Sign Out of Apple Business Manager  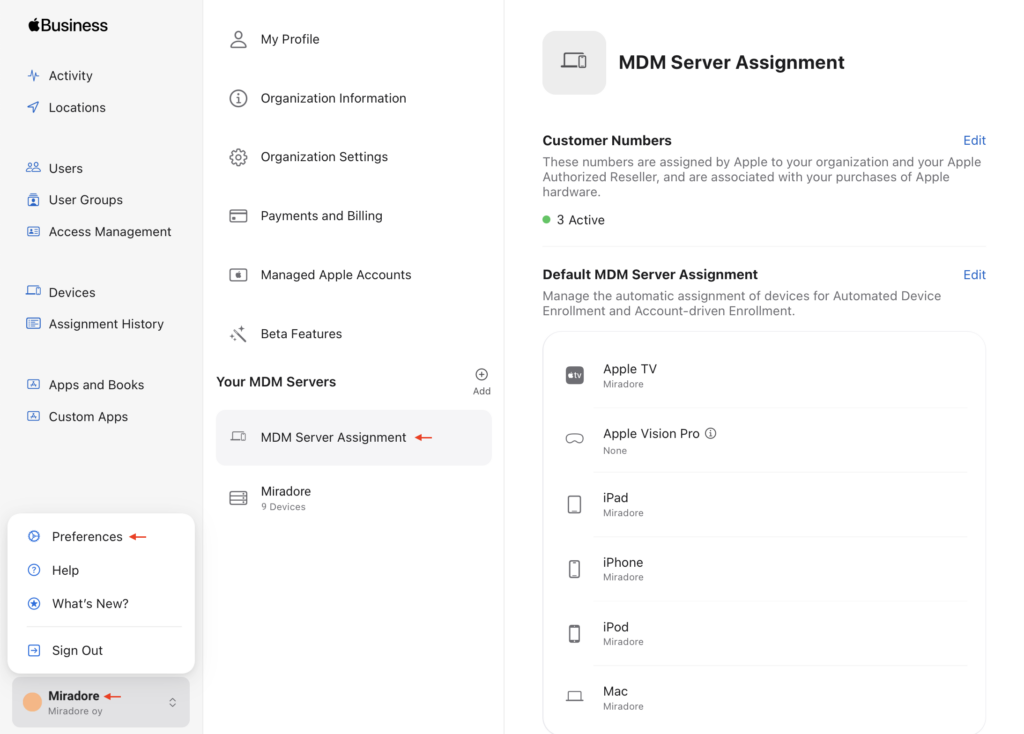tap(77, 650)
